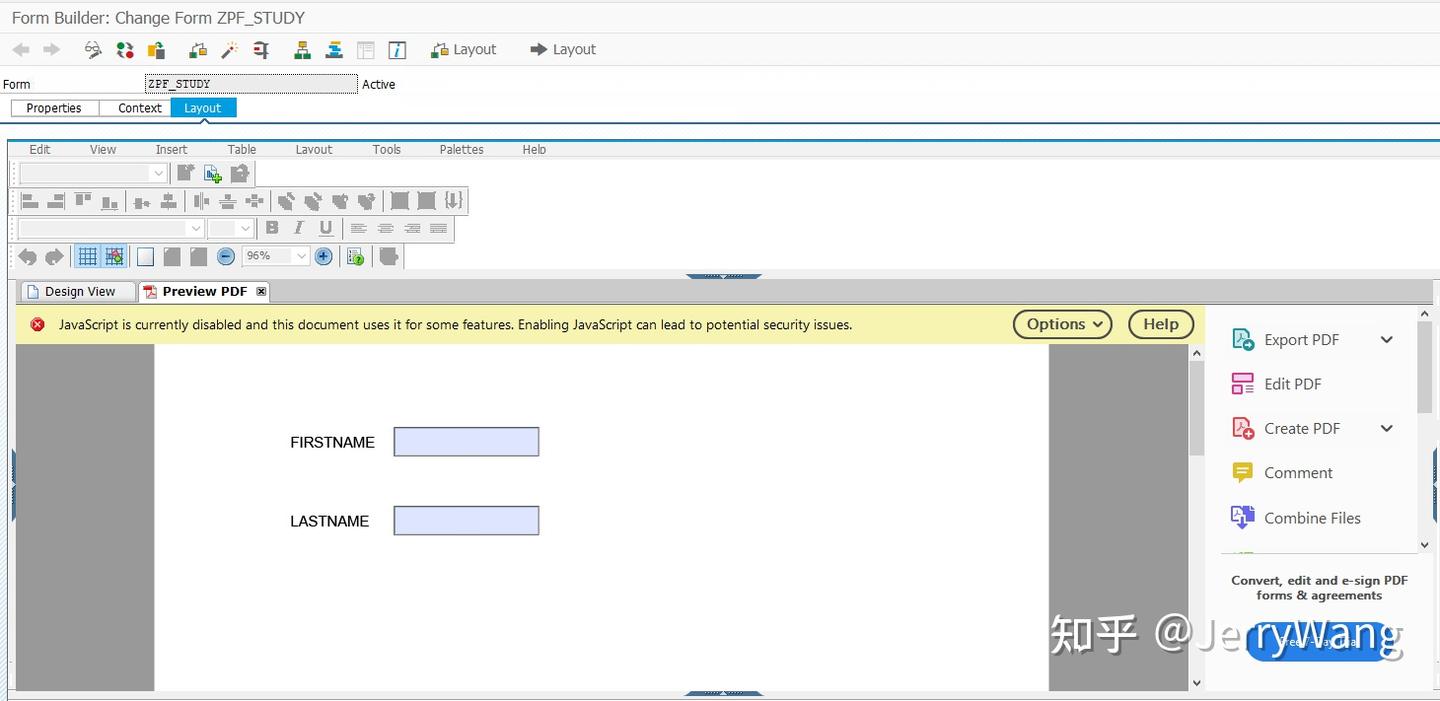
Task: Click the undo arrow in the designer toolbar
Action: click(x=27, y=256)
